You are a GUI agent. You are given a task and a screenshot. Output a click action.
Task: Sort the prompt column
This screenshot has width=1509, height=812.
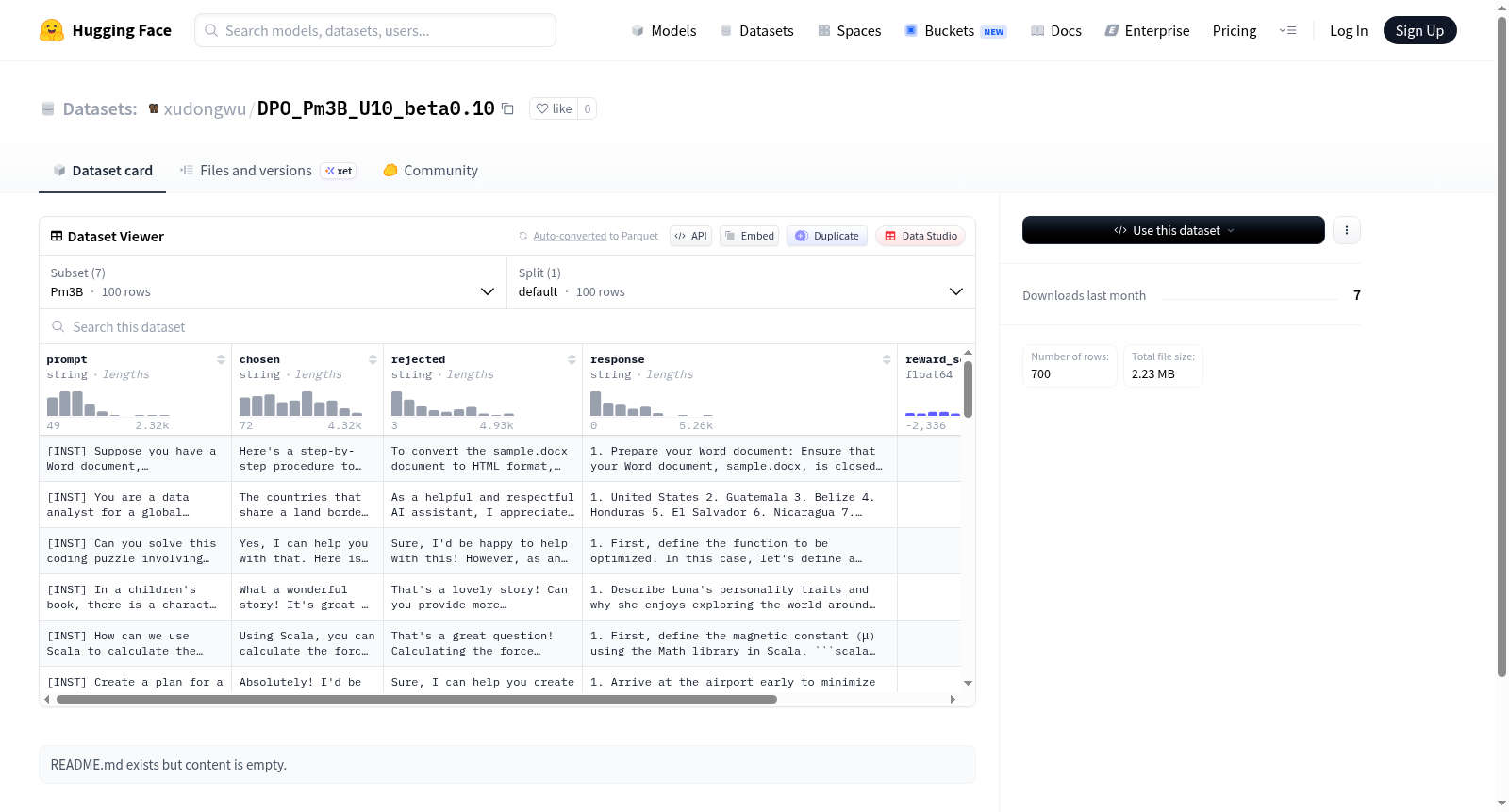click(x=221, y=359)
